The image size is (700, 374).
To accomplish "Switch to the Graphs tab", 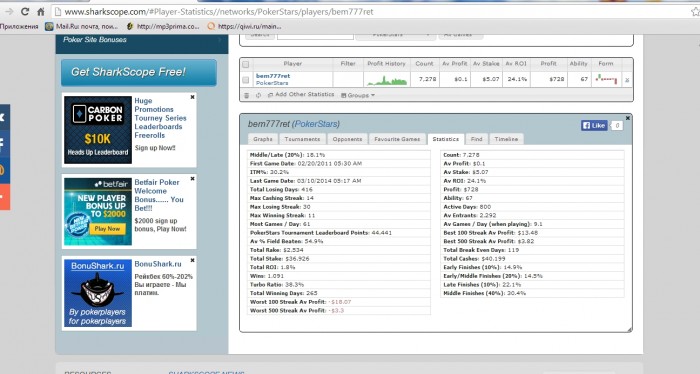I will [262, 139].
